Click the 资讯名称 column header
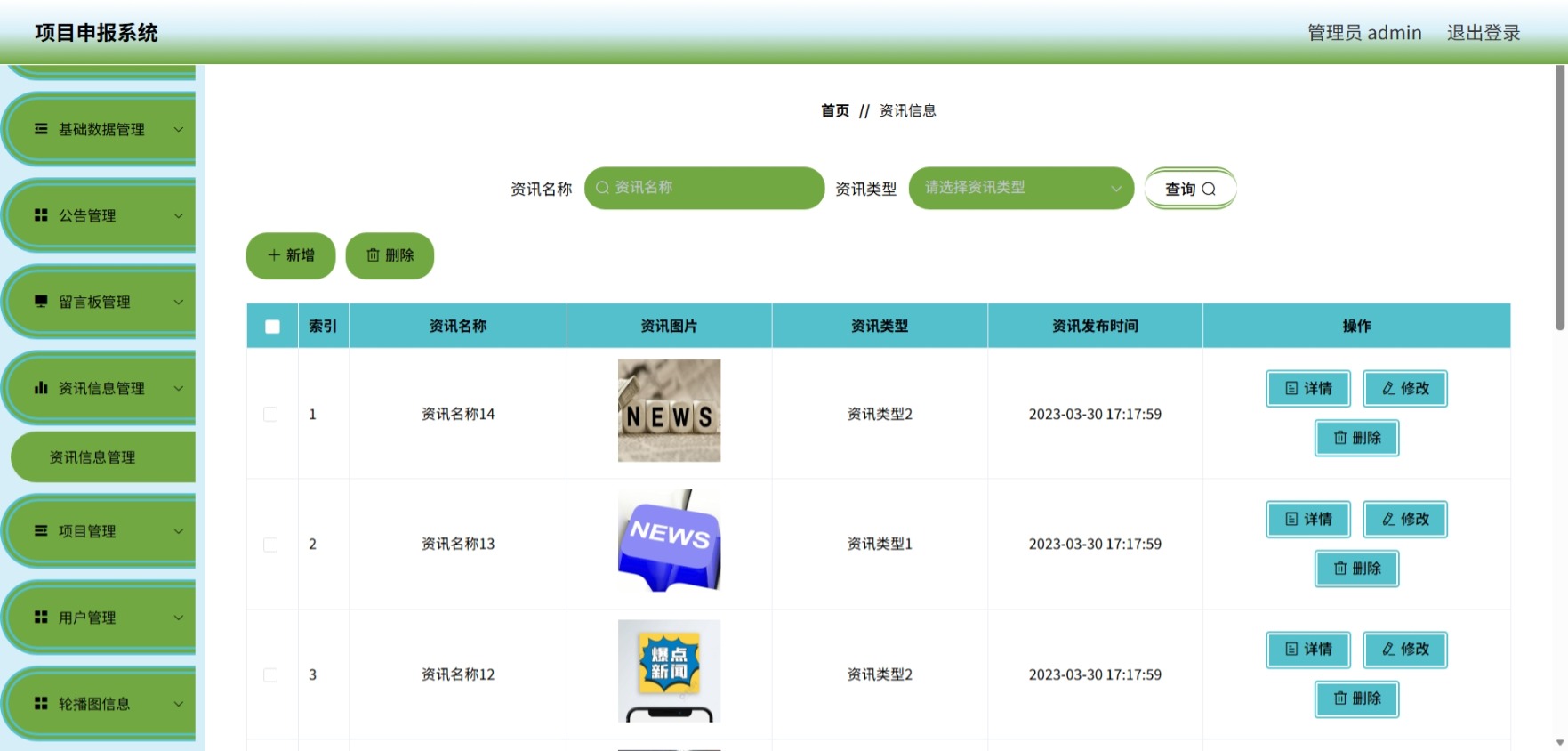The width and height of the screenshot is (1568, 751). point(458,326)
